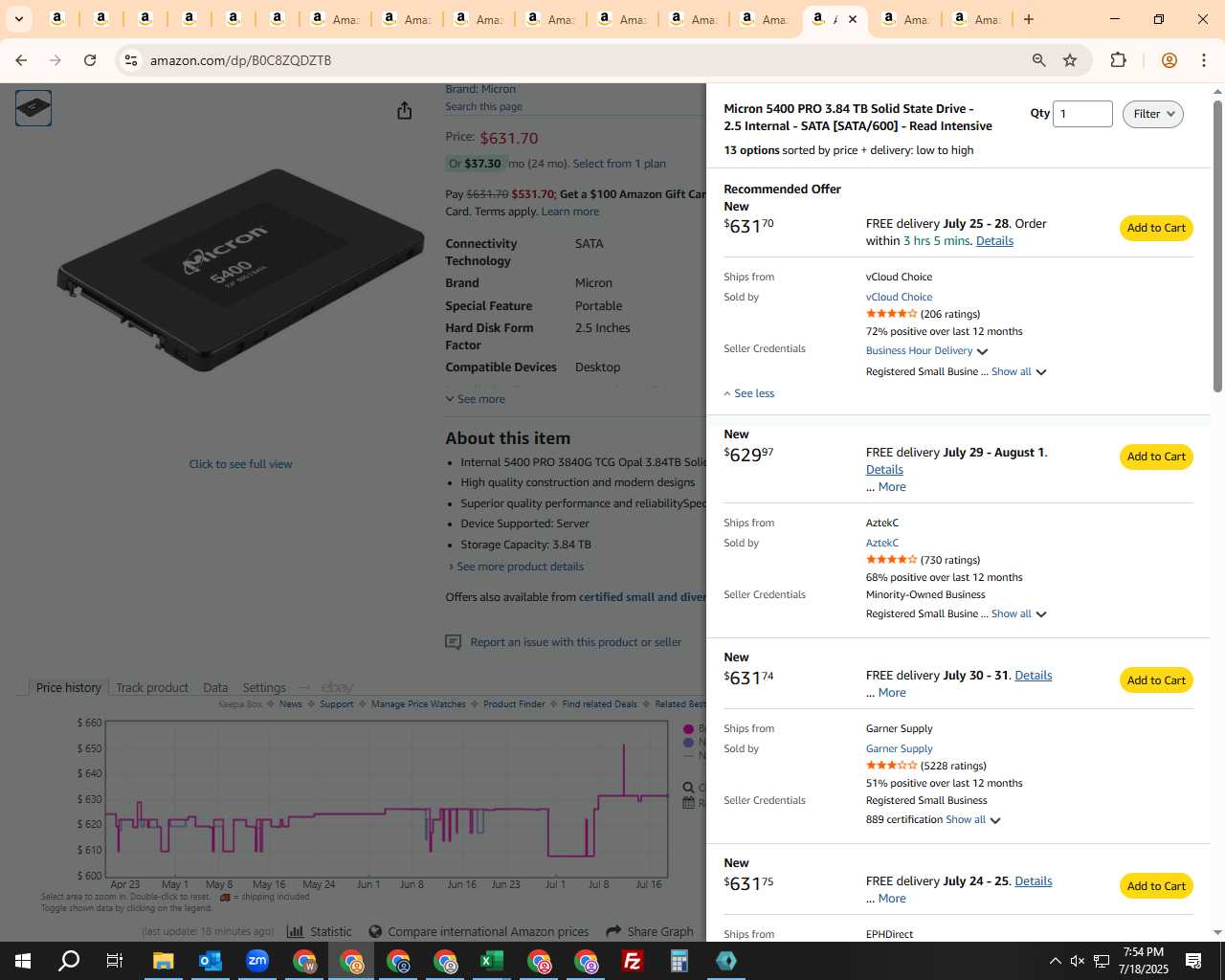Open the Chrome three-dot menu
The image size is (1225, 980).
coord(1204,60)
